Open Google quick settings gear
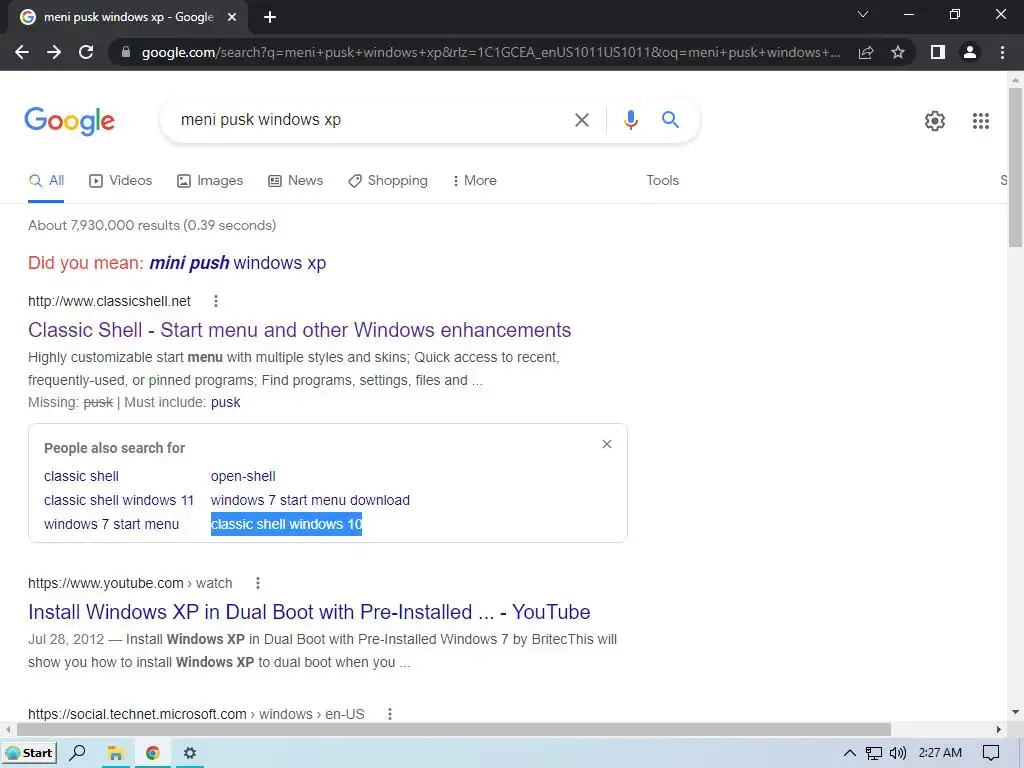 935,121
